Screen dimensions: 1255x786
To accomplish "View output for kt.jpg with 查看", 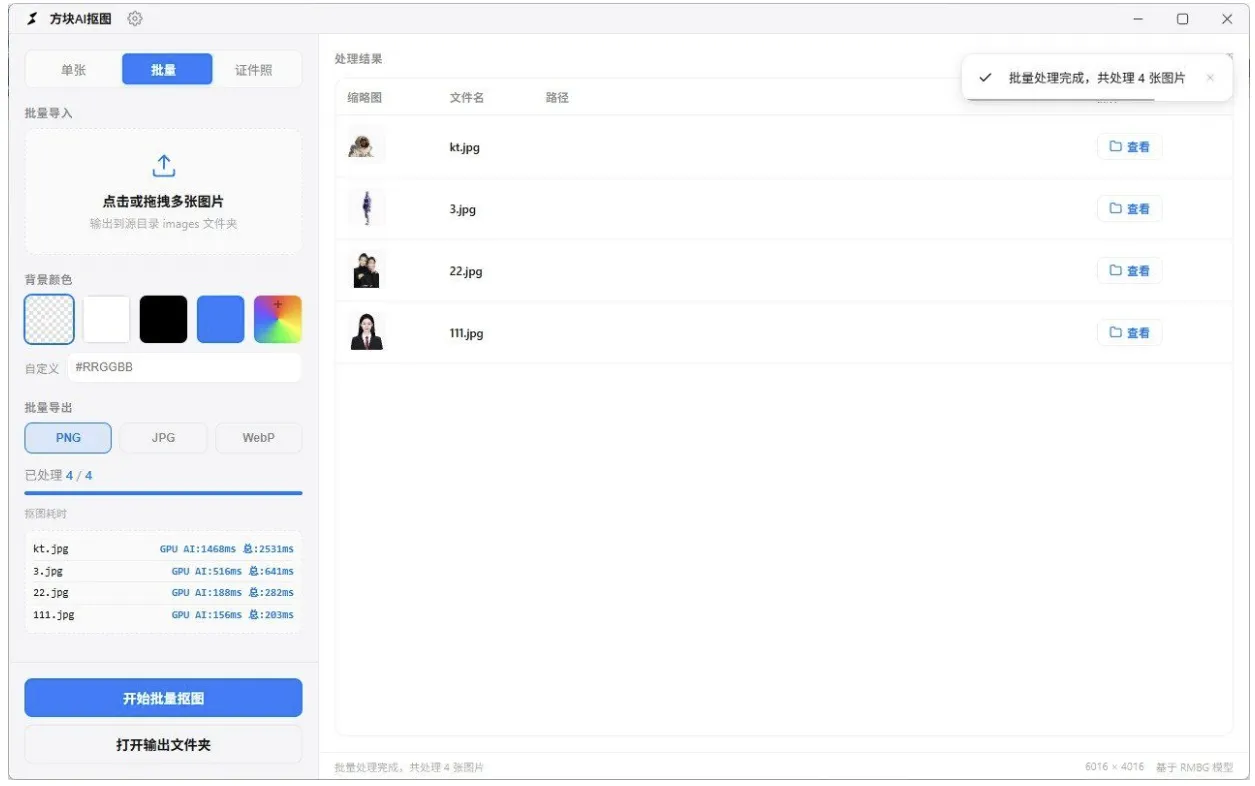I will coord(1129,147).
